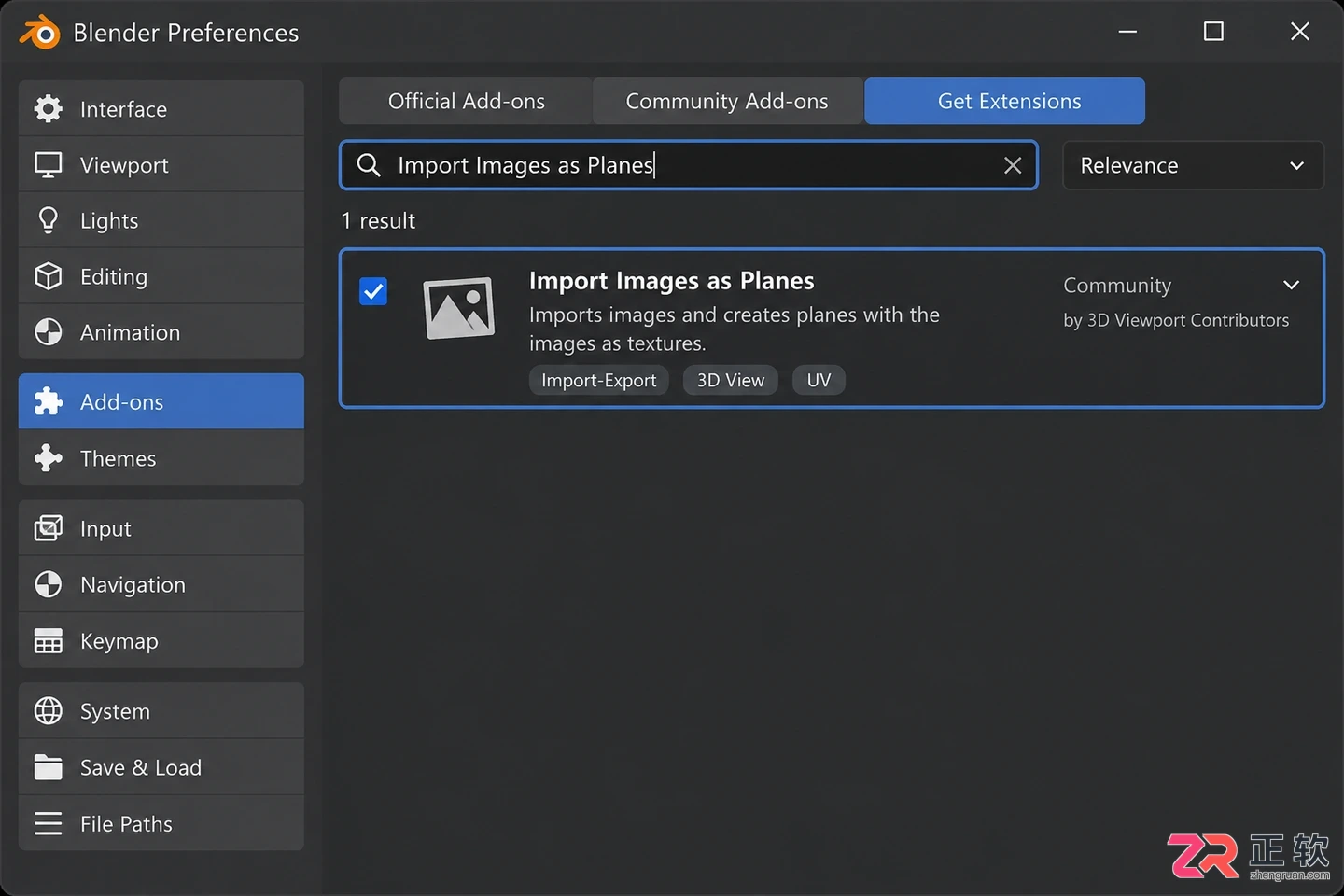Open the Input preferences section
Screen dimensions: 1344x896
pos(161,528)
